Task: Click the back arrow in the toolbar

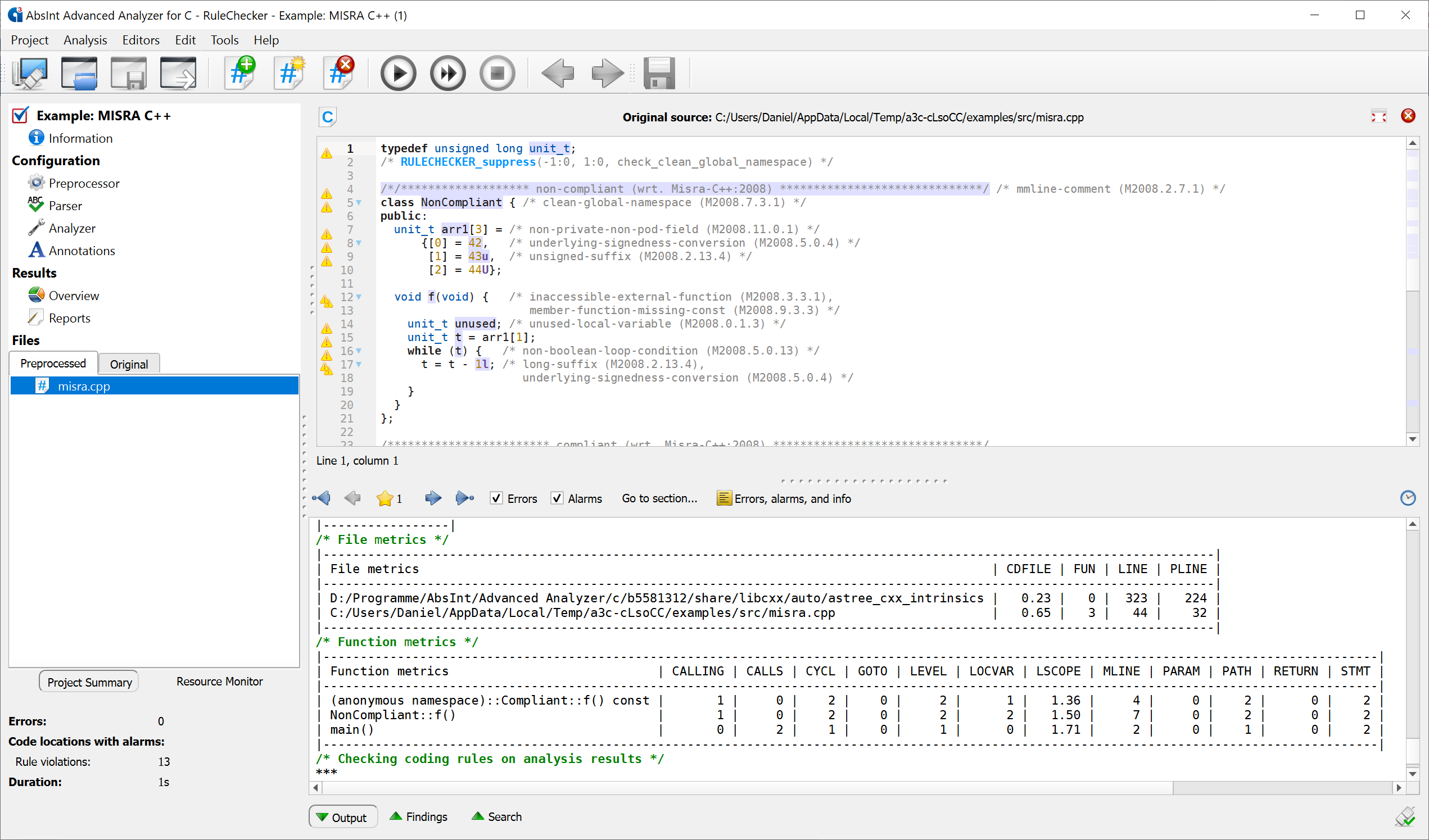Action: [x=558, y=73]
